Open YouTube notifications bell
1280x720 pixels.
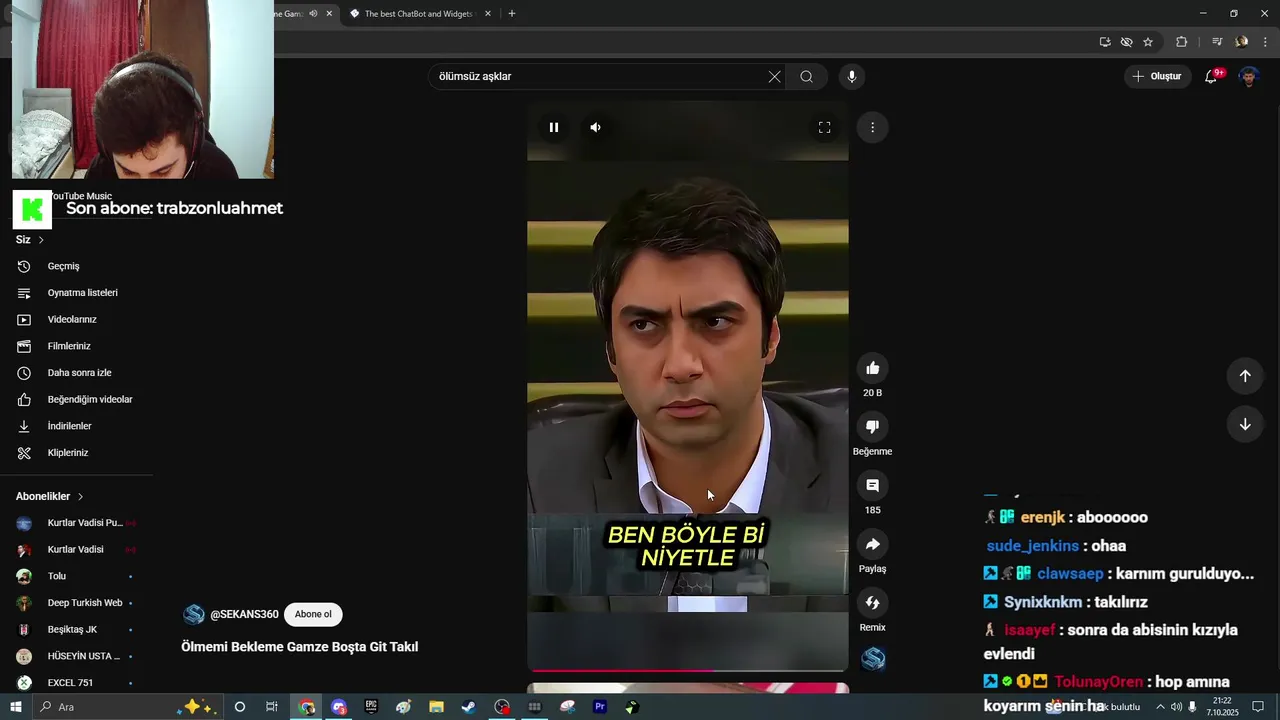coord(1211,77)
